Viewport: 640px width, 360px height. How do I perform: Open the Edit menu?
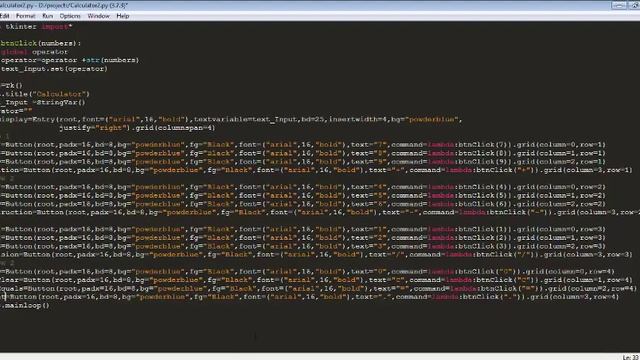[4, 16]
